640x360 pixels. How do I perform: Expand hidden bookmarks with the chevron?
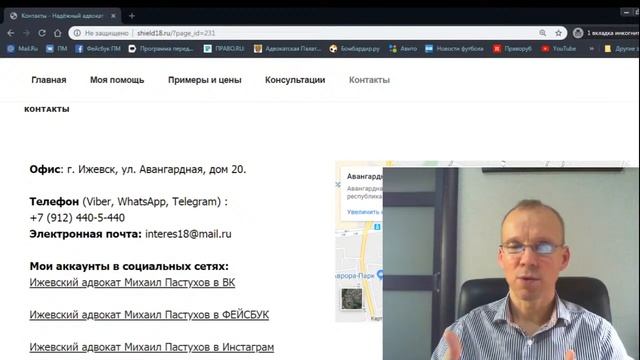click(591, 49)
